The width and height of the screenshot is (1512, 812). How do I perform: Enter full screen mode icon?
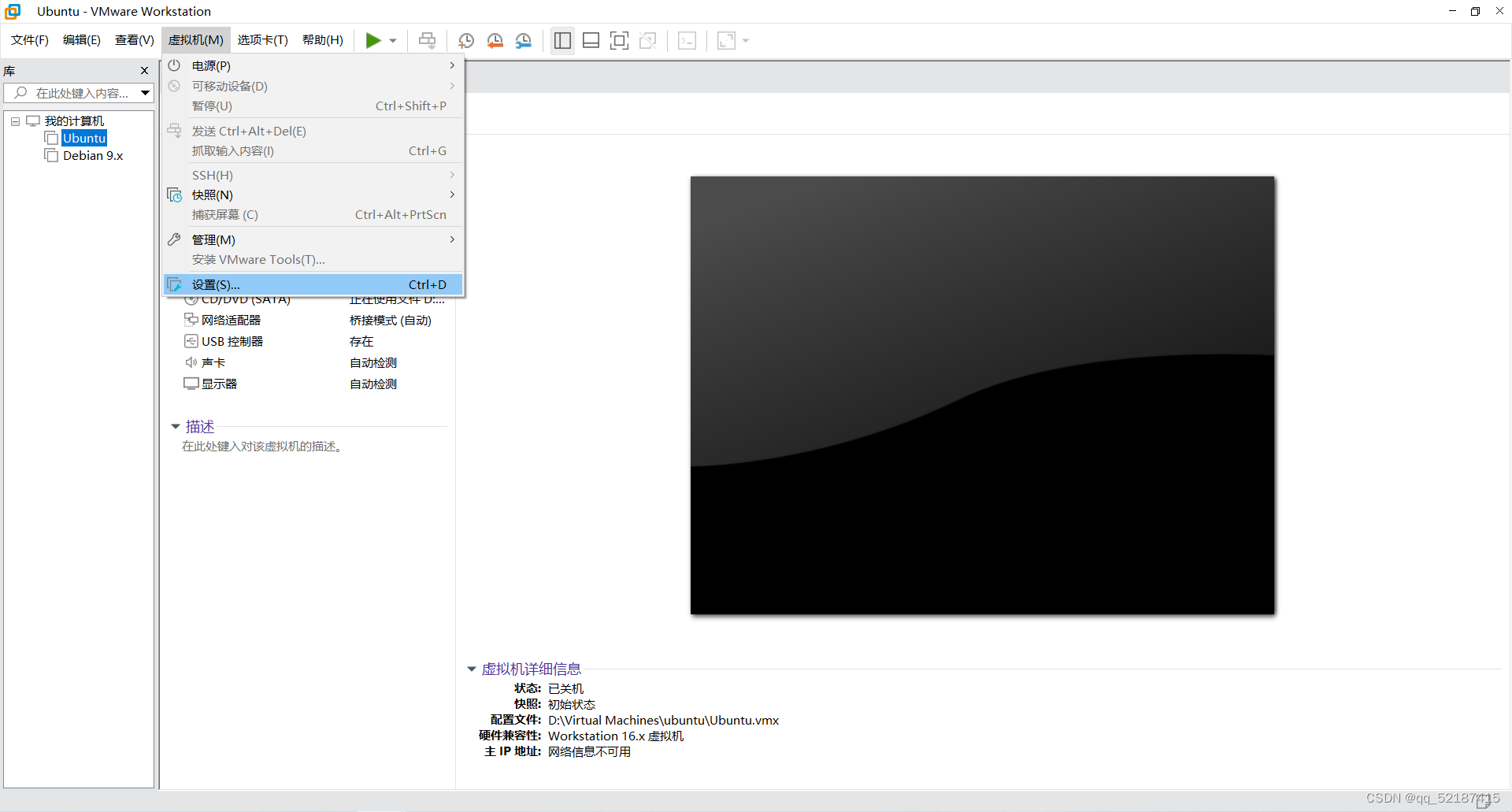[x=620, y=40]
